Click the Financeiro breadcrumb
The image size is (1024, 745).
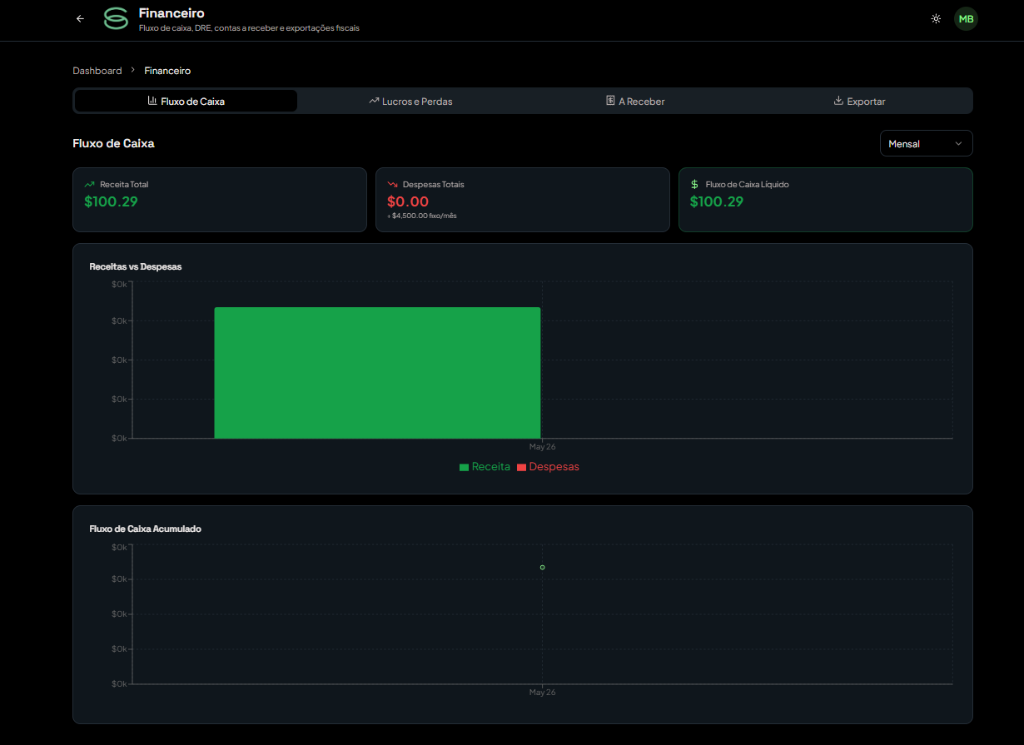(168, 71)
